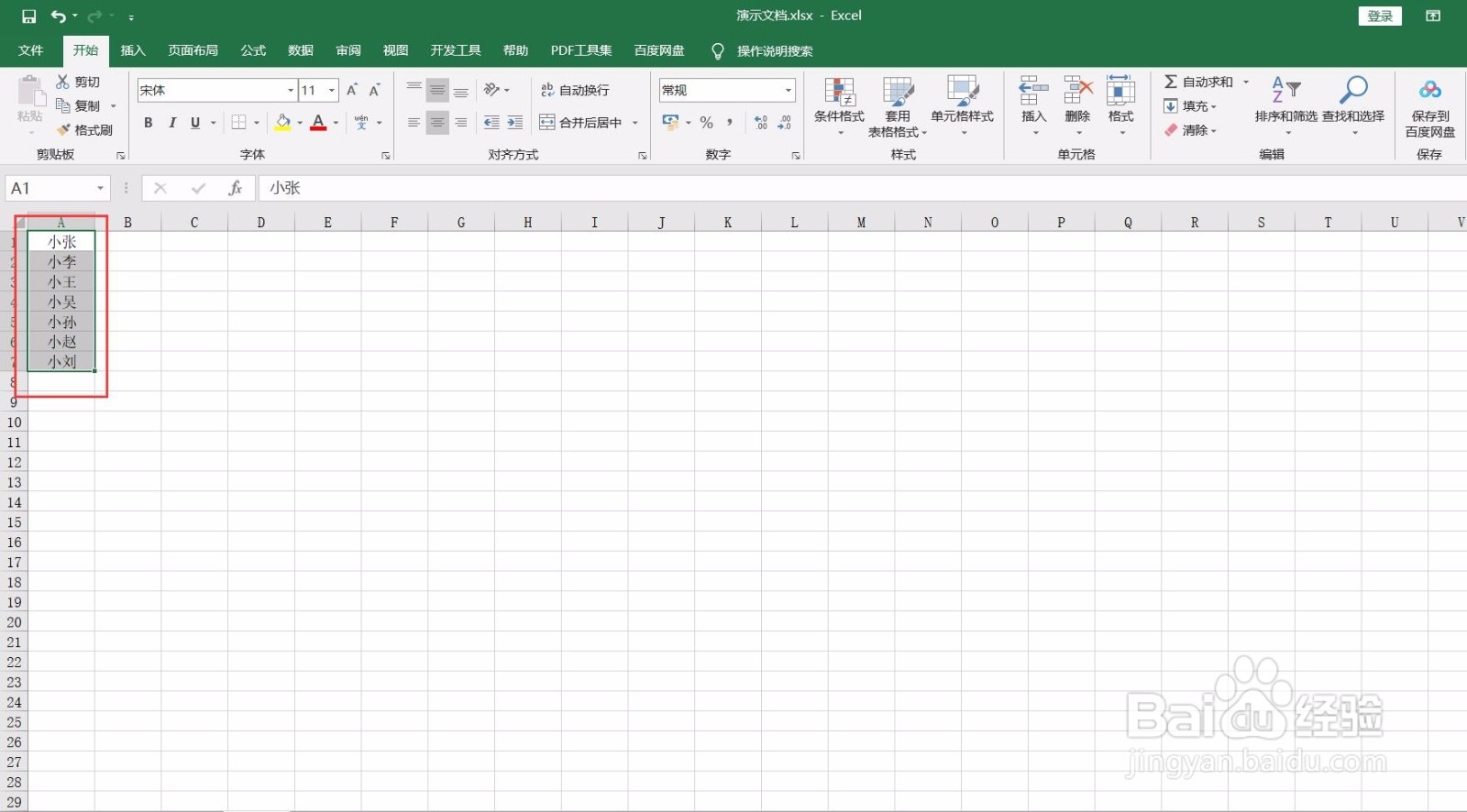Viewport: 1467px width, 812px height.
Task: Decrease the cell indent
Action: coord(491,122)
